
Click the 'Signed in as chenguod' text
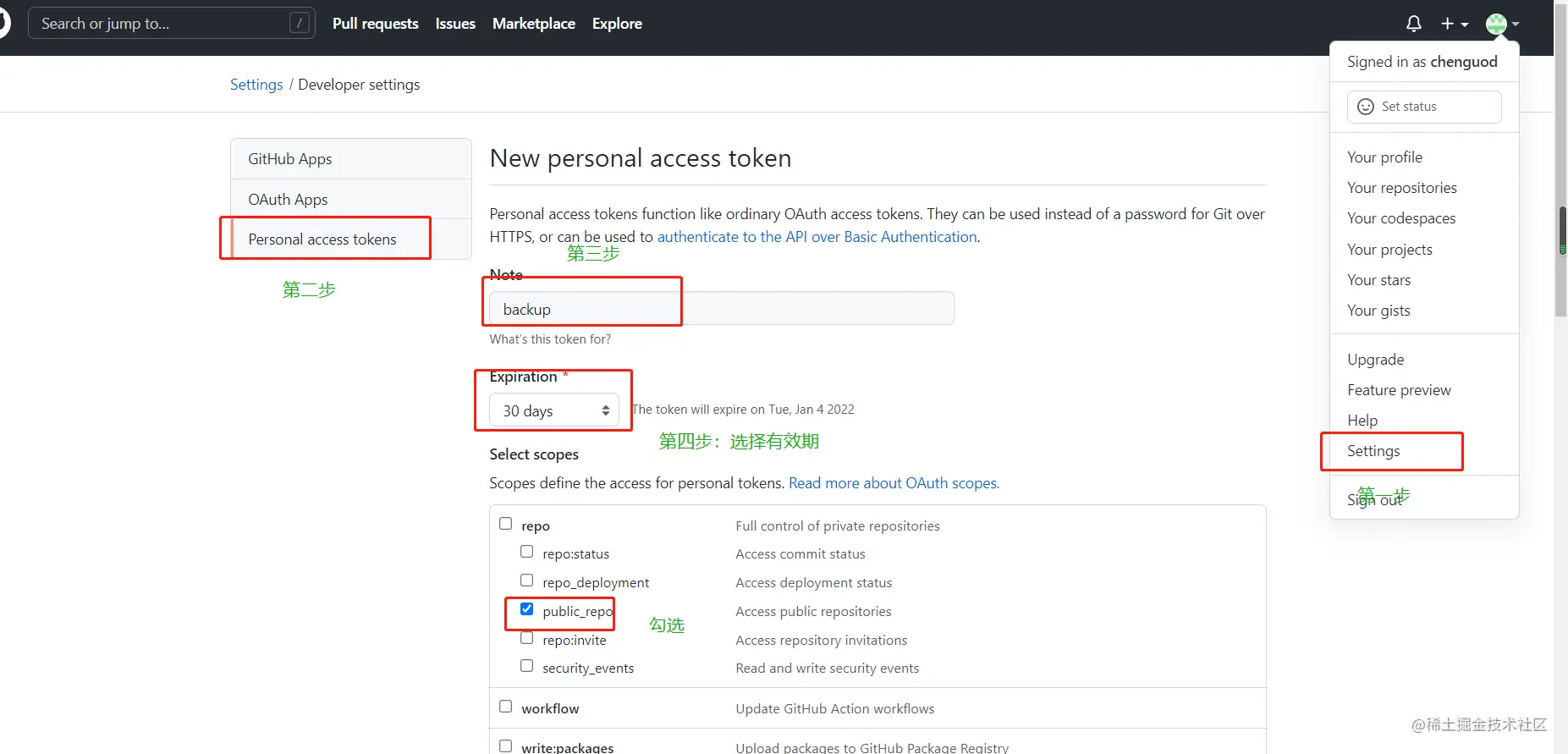tap(1422, 62)
